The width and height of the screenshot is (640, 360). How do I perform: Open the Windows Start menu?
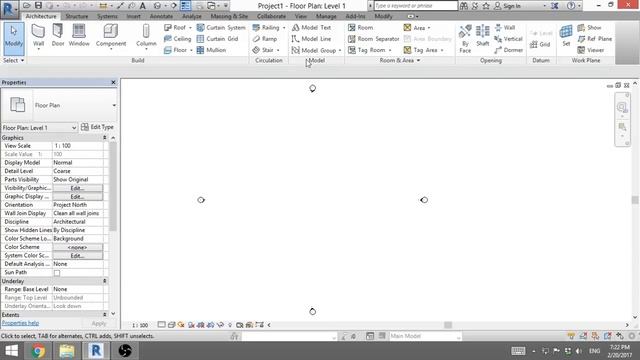11,351
